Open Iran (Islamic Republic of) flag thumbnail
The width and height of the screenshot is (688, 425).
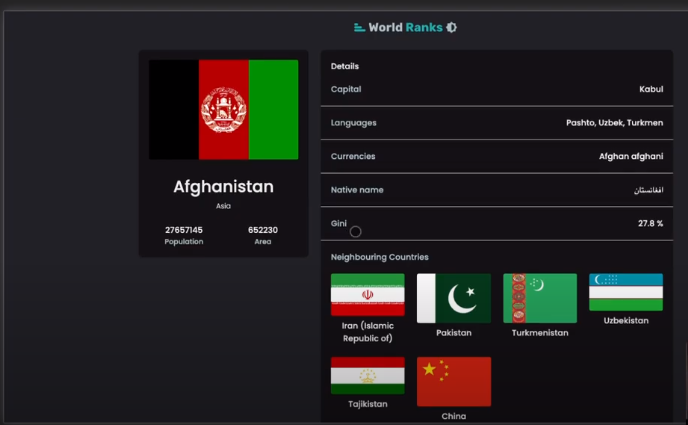pos(368,295)
